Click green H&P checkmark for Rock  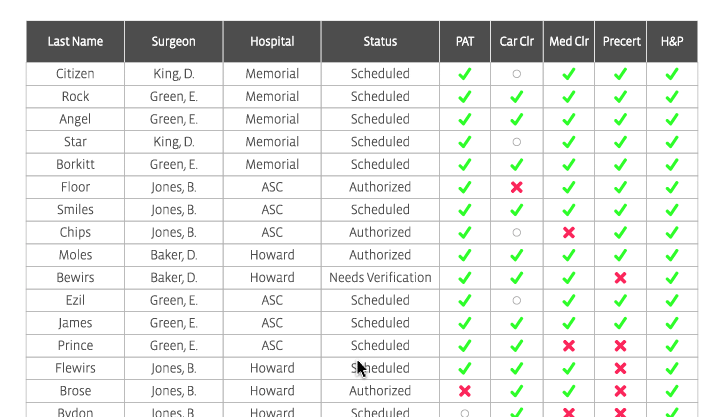pyautogui.click(x=672, y=97)
